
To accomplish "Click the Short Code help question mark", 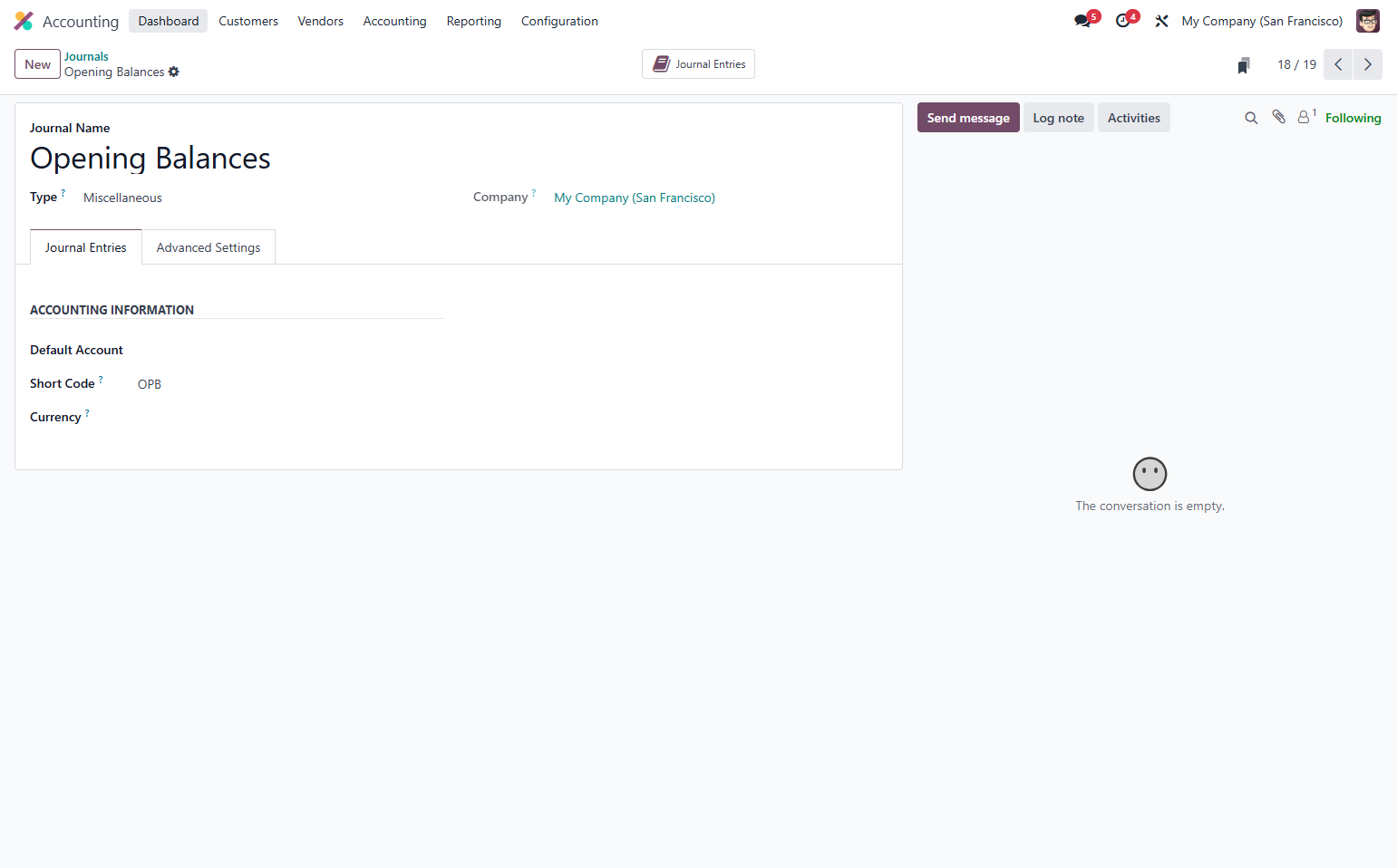I will 101,380.
